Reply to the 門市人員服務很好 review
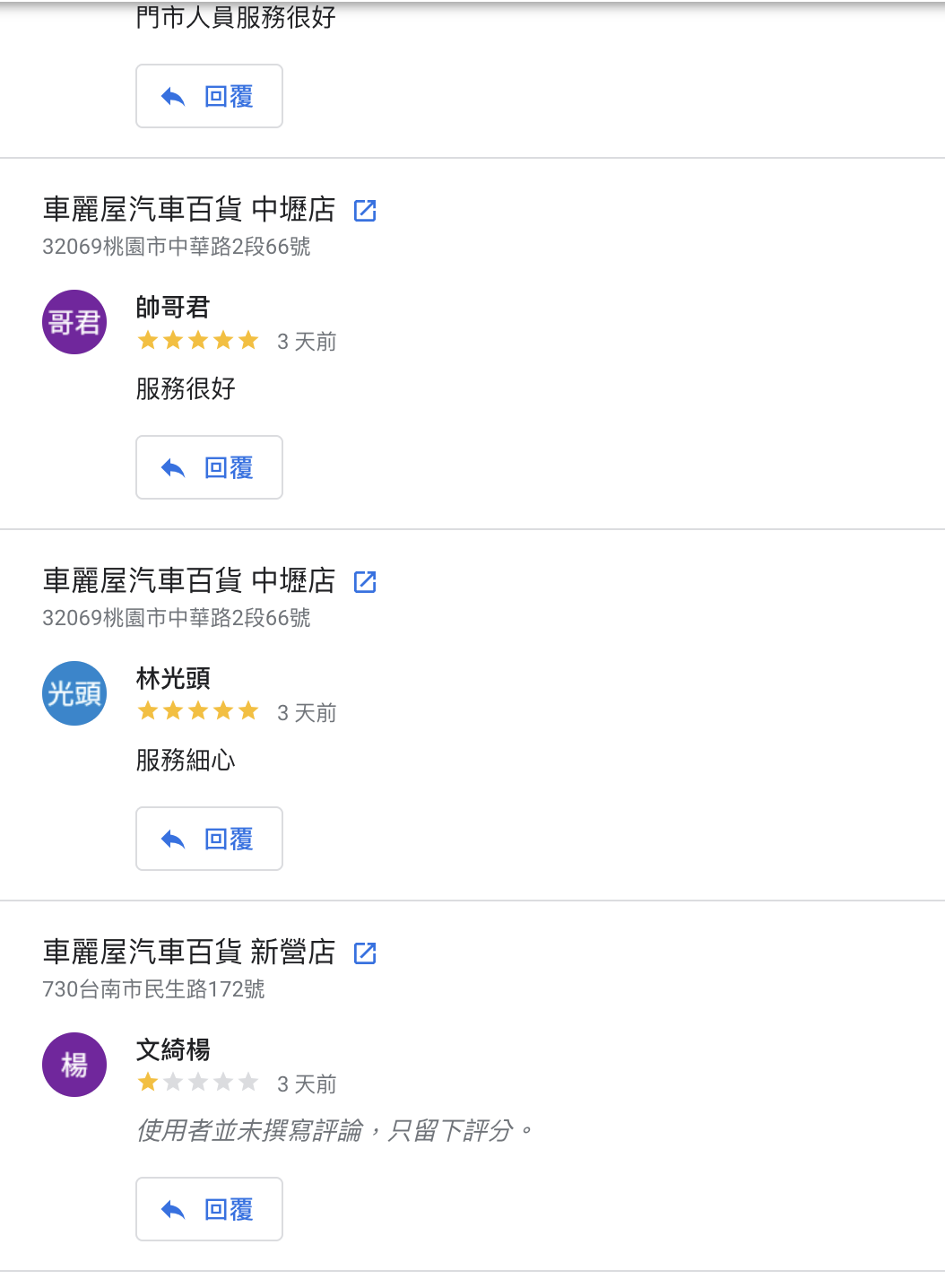This screenshot has width=945, height=1288. (209, 96)
